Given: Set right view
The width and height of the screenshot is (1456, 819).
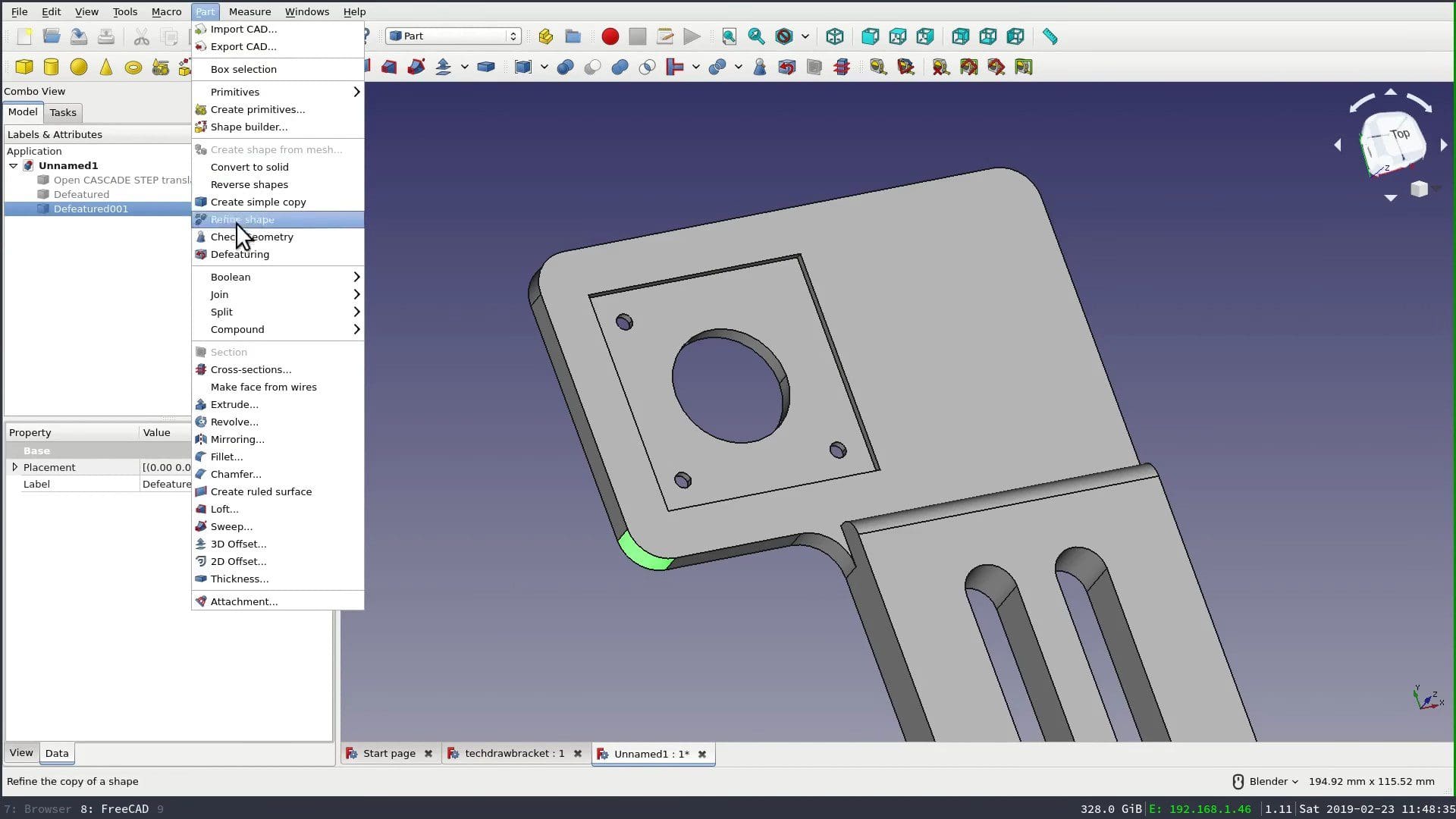Looking at the screenshot, I should point(925,36).
